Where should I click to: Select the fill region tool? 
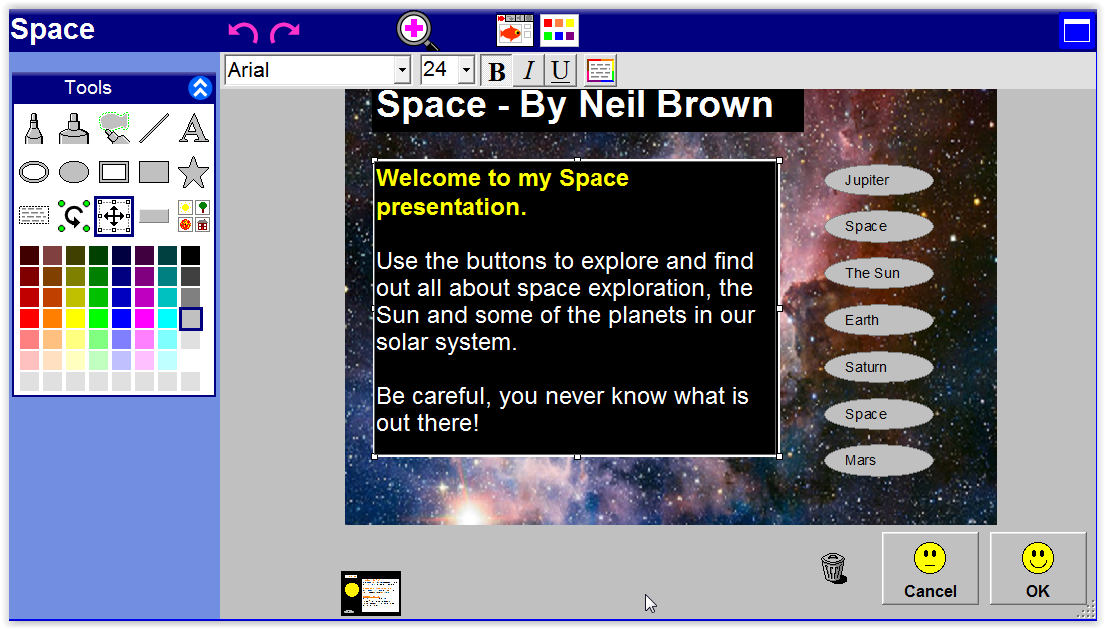(x=114, y=128)
